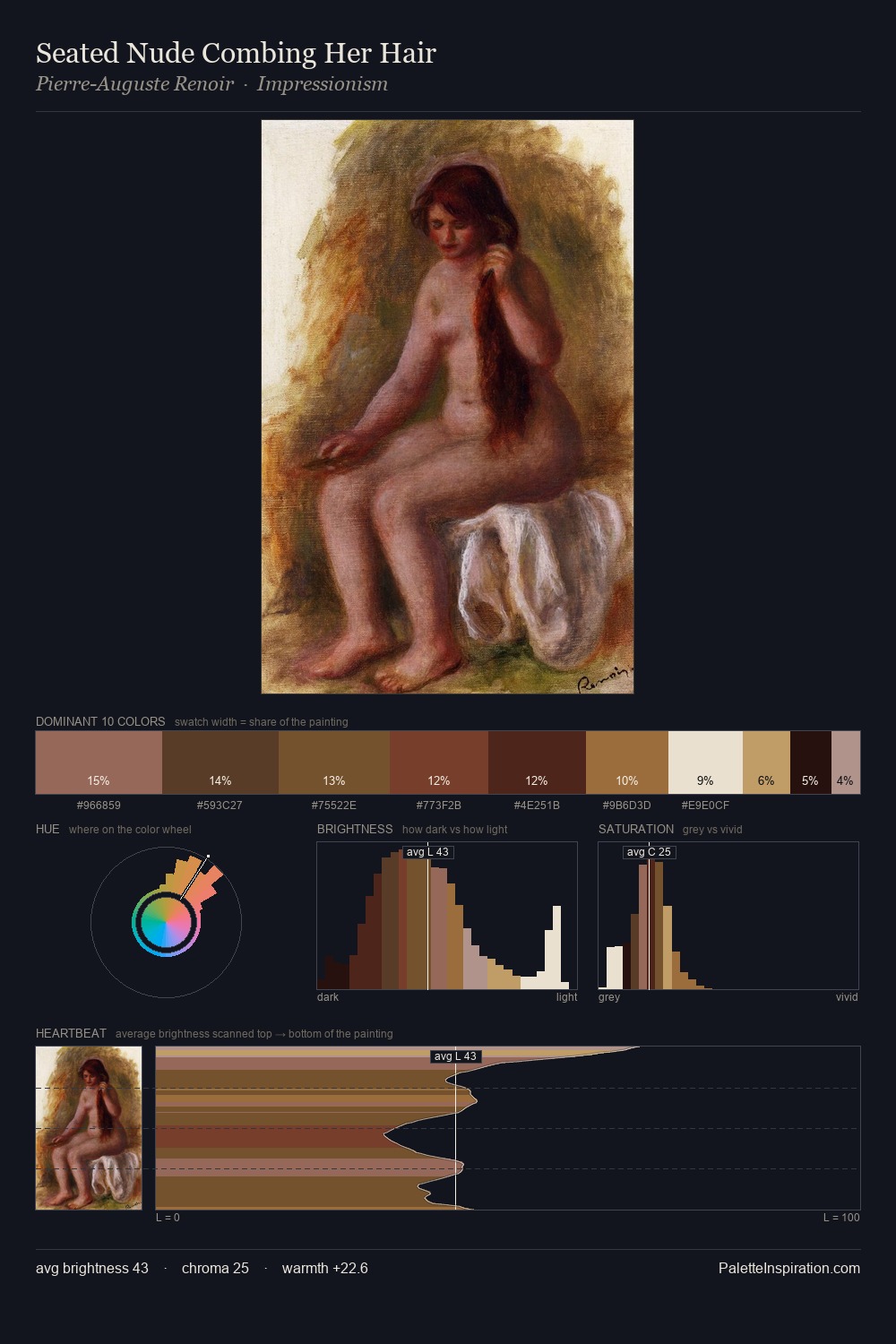Click the main Renoir painting image
This screenshot has height=1344, width=896.
click(x=447, y=407)
